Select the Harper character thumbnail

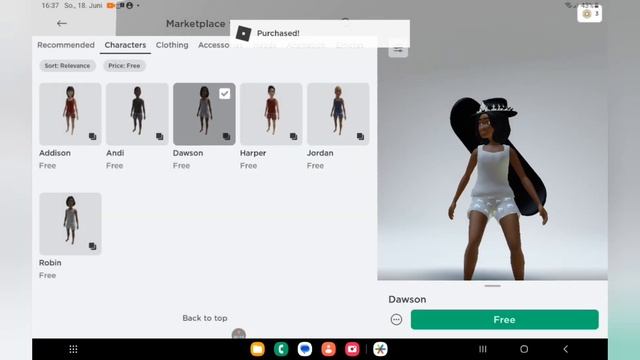271,114
